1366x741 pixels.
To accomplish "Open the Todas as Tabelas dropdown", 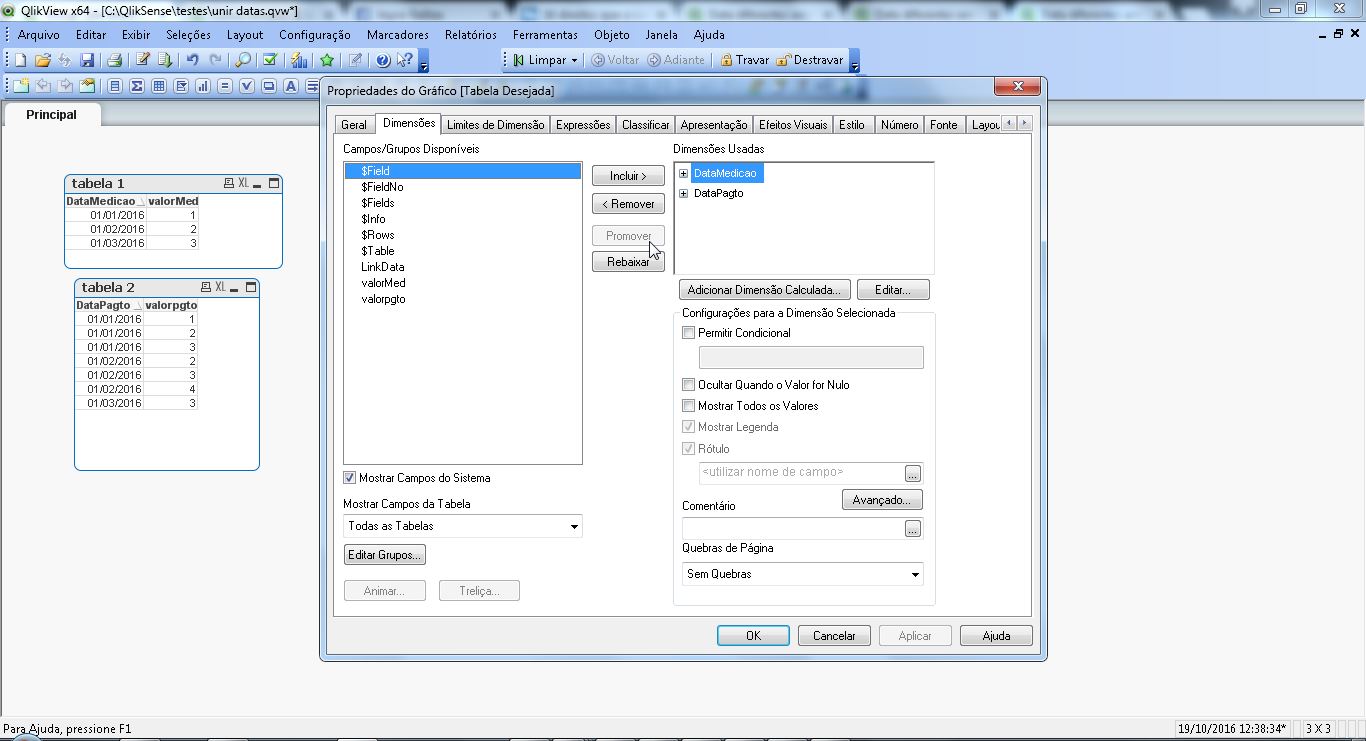I will point(573,526).
